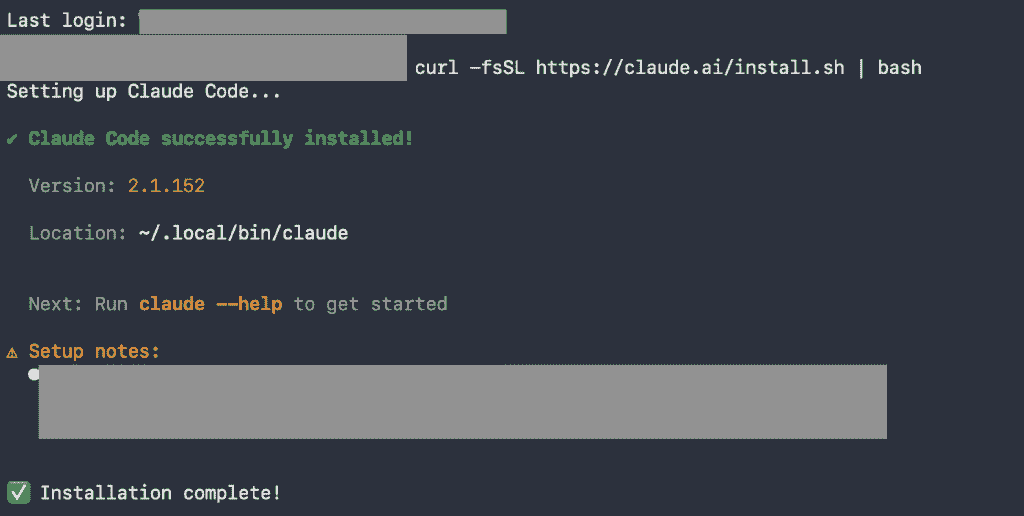Click the successfully installed! green text
Image resolution: width=1024 pixels, height=516 pixels.
coord(287,138)
